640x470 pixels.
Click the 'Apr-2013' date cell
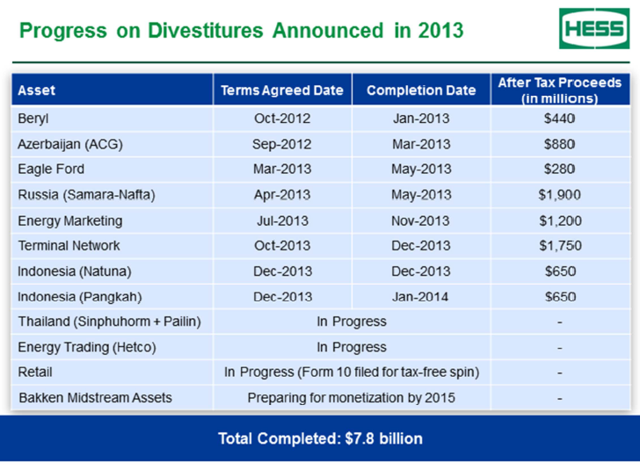click(282, 195)
